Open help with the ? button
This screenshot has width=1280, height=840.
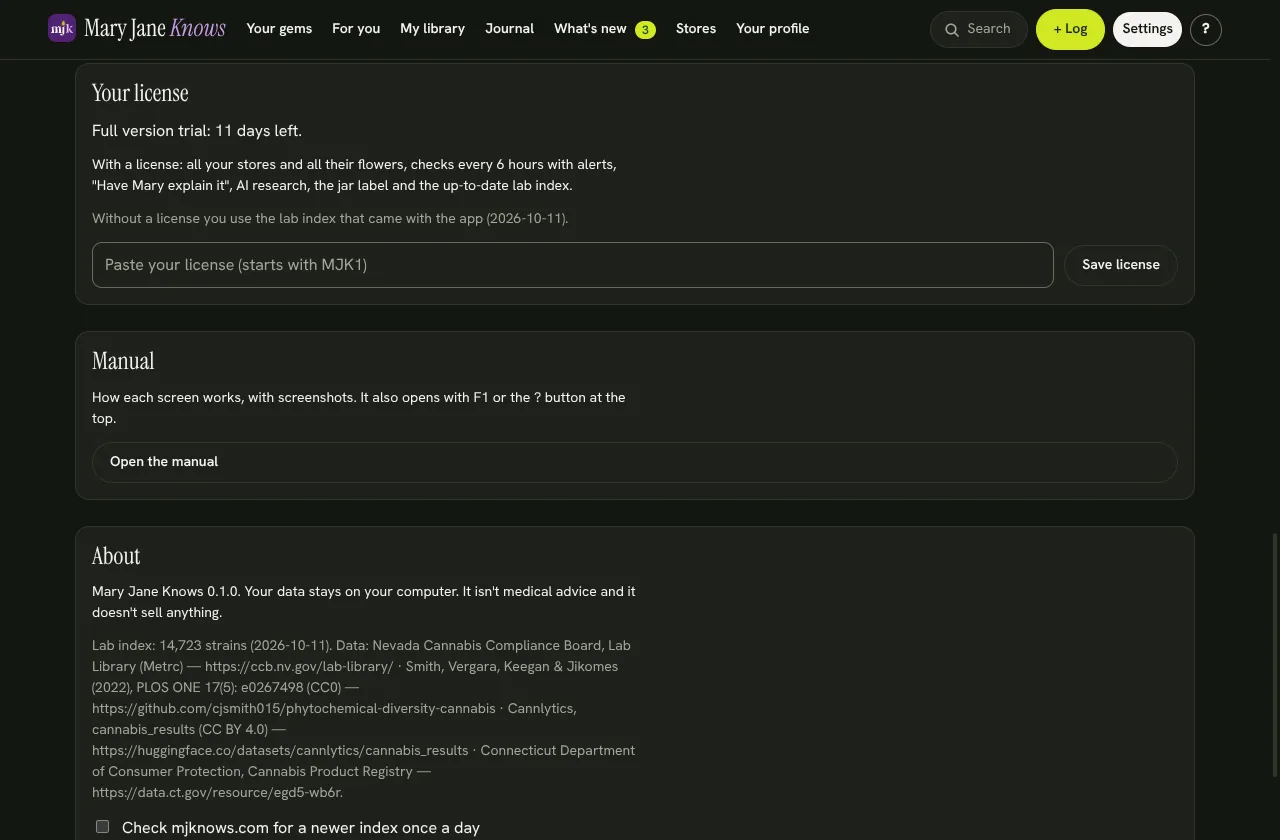pyautogui.click(x=1205, y=29)
